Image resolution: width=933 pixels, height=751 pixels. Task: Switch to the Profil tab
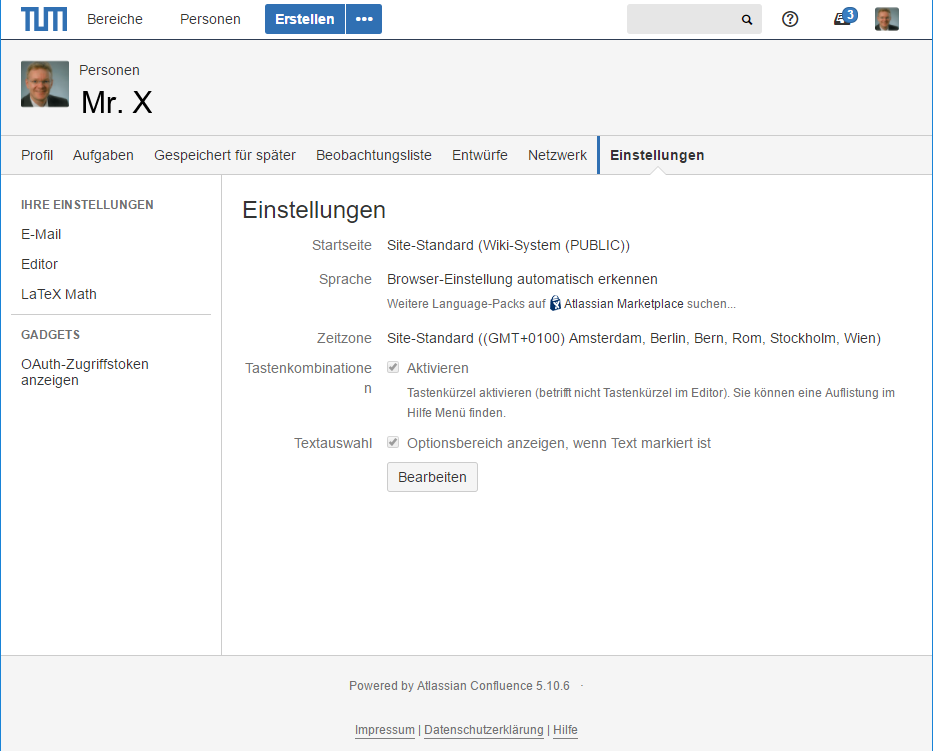coord(37,155)
